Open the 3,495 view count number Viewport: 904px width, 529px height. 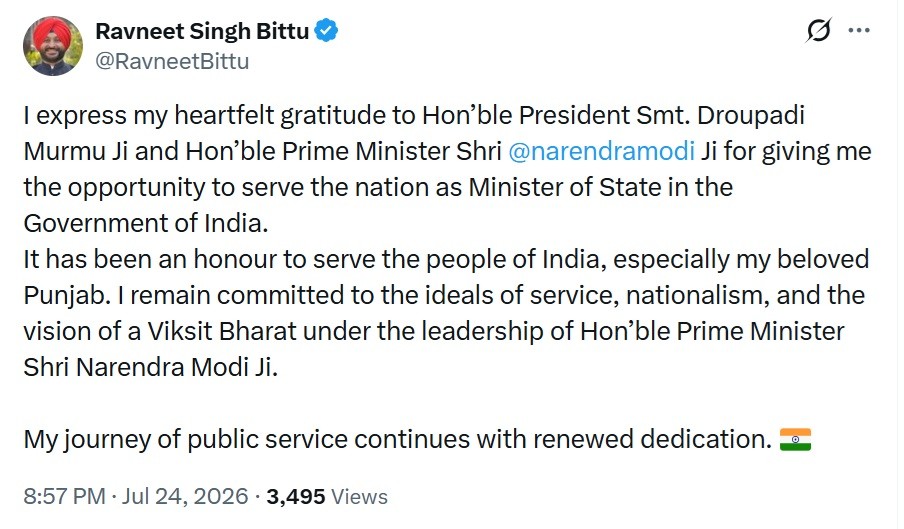click(296, 496)
